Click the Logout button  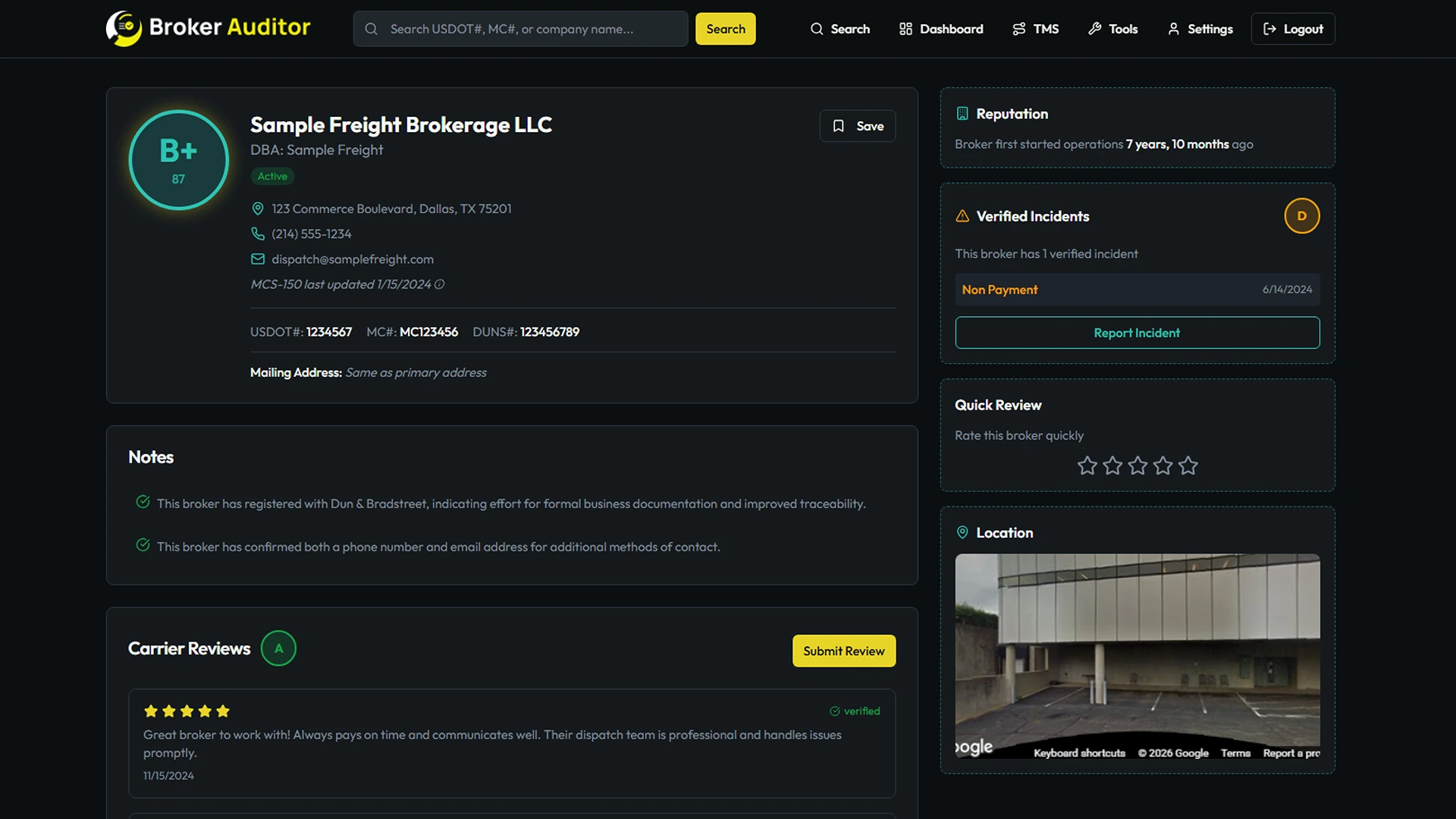[1293, 29]
